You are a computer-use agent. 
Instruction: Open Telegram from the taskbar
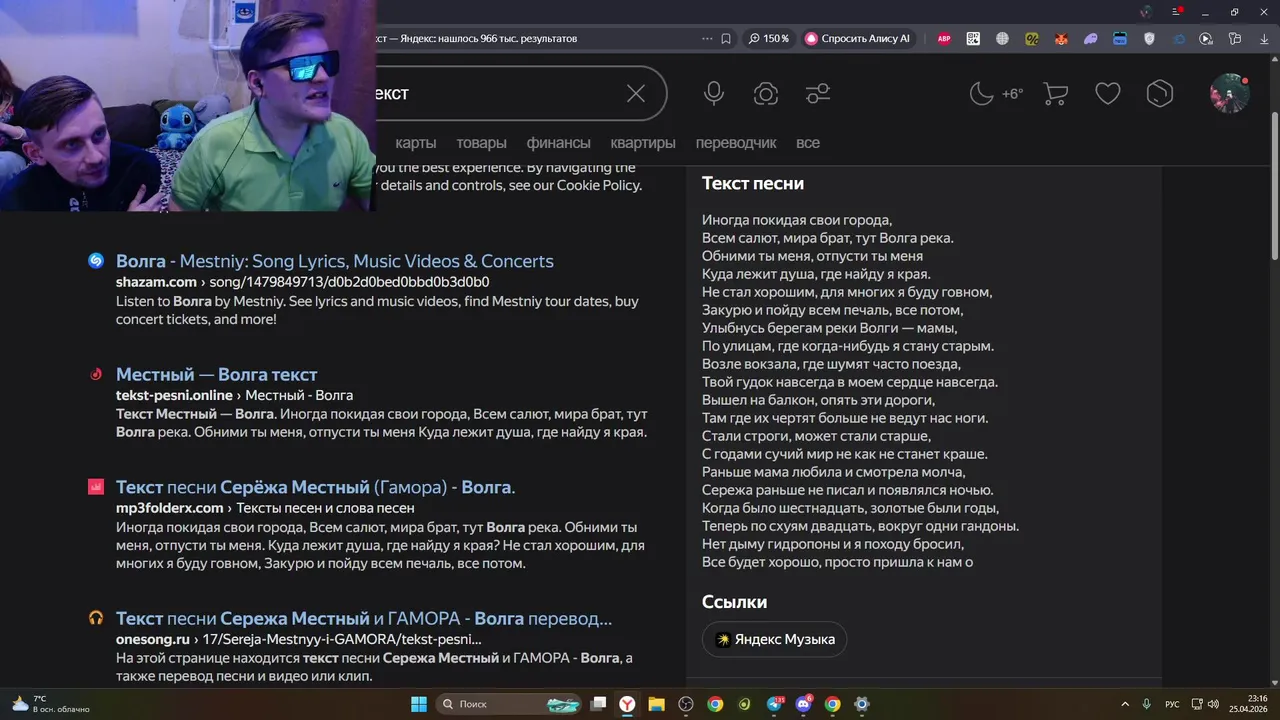click(x=774, y=704)
